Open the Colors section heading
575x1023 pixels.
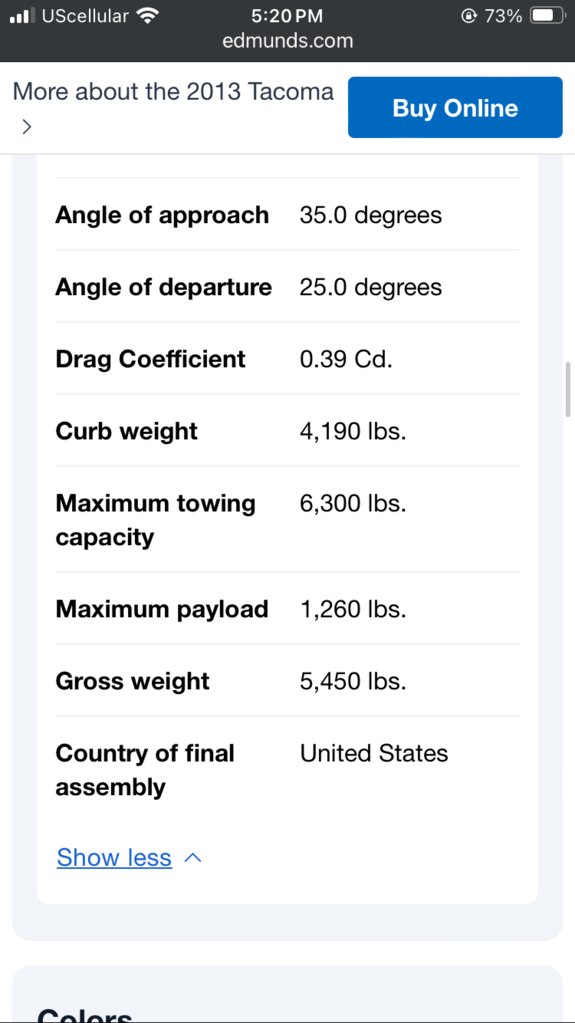click(85, 1015)
